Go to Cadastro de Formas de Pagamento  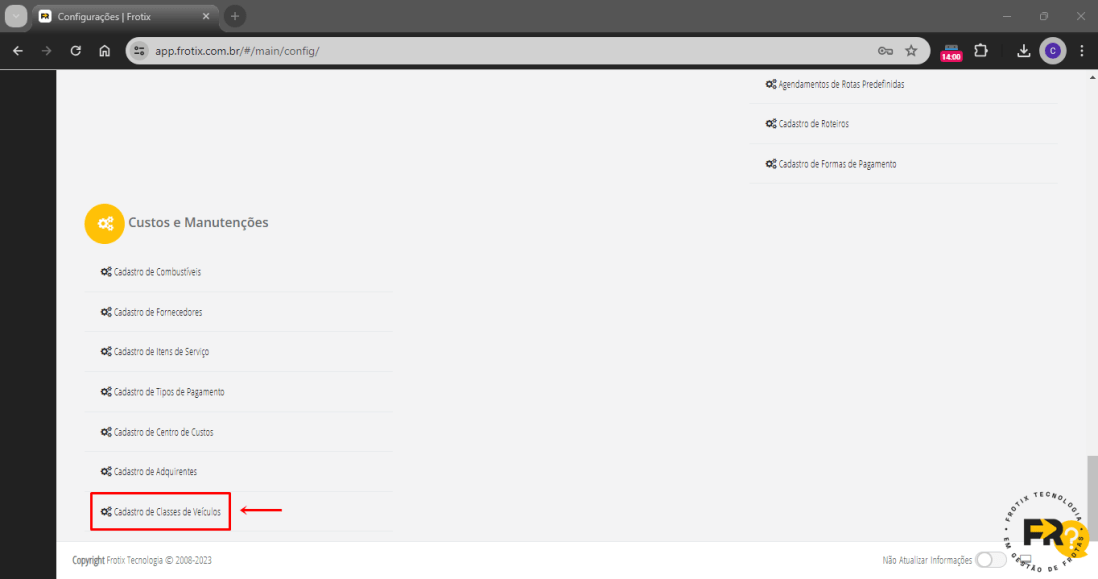[836, 164]
